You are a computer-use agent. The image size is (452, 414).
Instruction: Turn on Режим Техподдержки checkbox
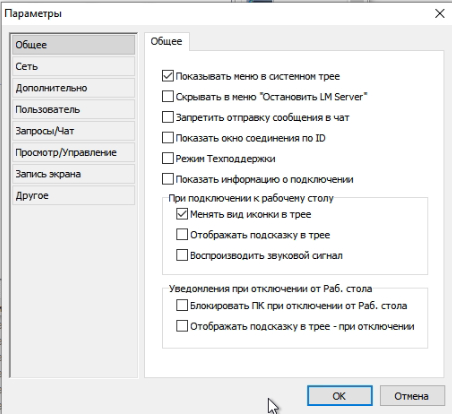click(168, 158)
